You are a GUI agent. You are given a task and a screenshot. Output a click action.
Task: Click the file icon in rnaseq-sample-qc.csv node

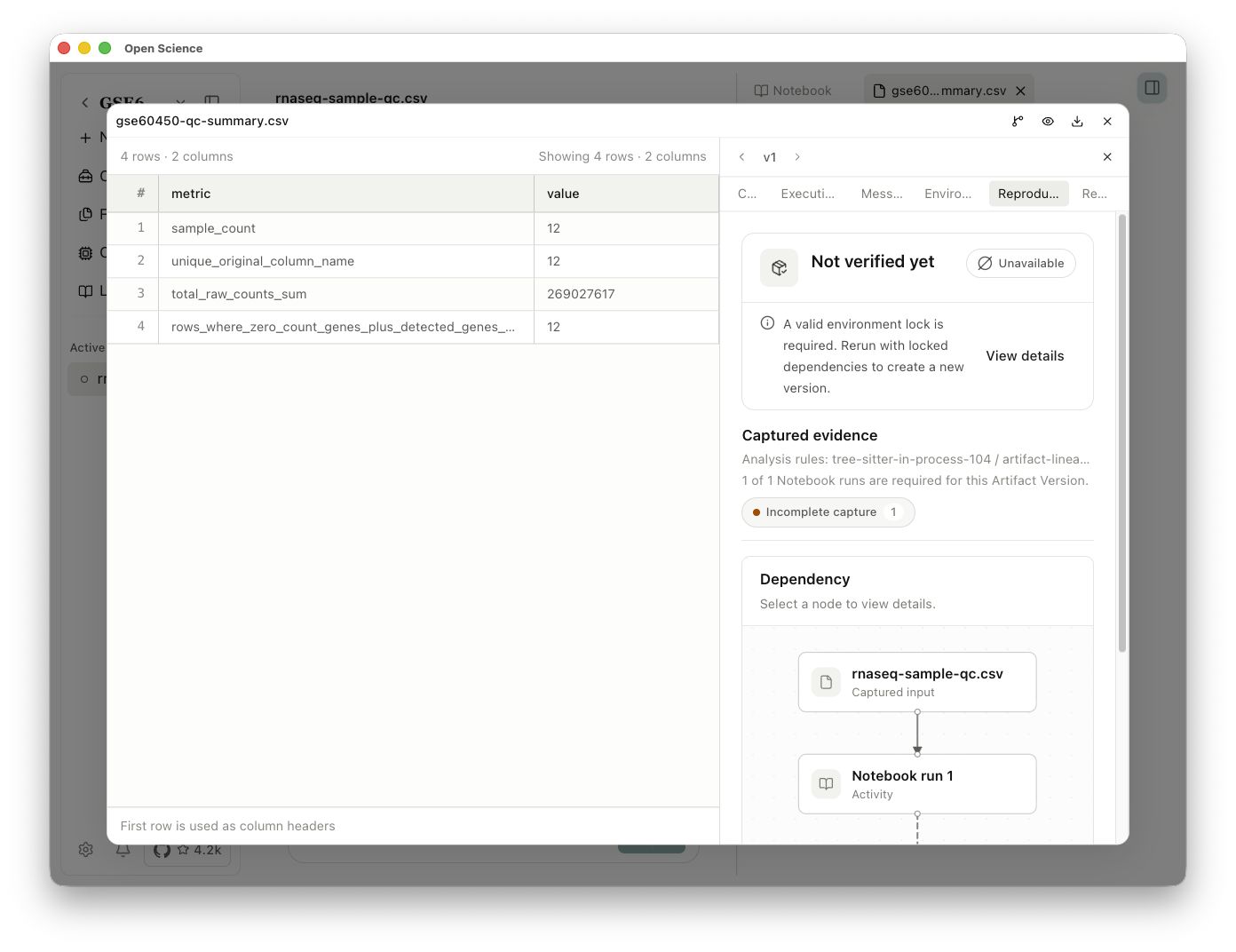click(x=826, y=683)
